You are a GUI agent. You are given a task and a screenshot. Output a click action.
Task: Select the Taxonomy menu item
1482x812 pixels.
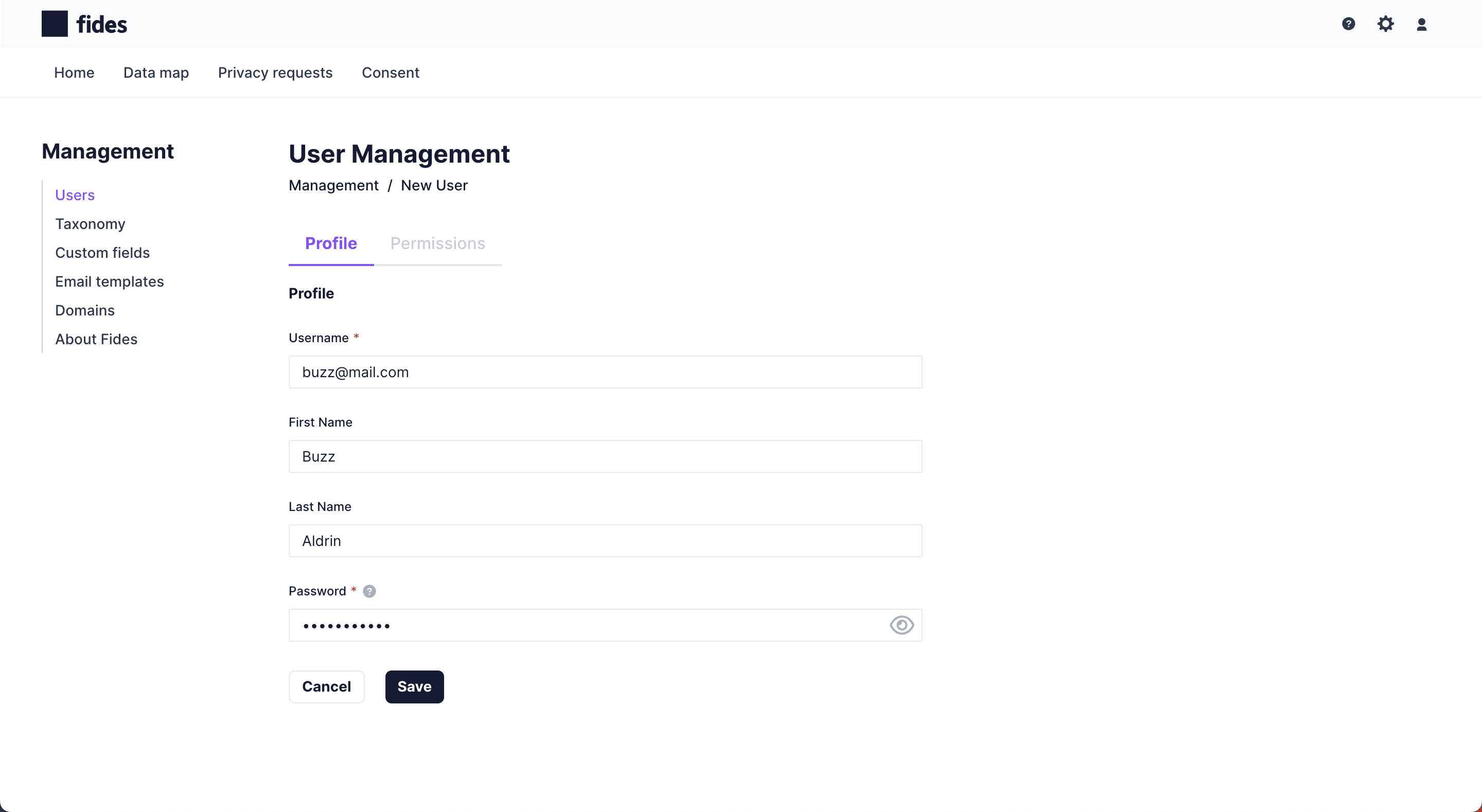tap(90, 223)
